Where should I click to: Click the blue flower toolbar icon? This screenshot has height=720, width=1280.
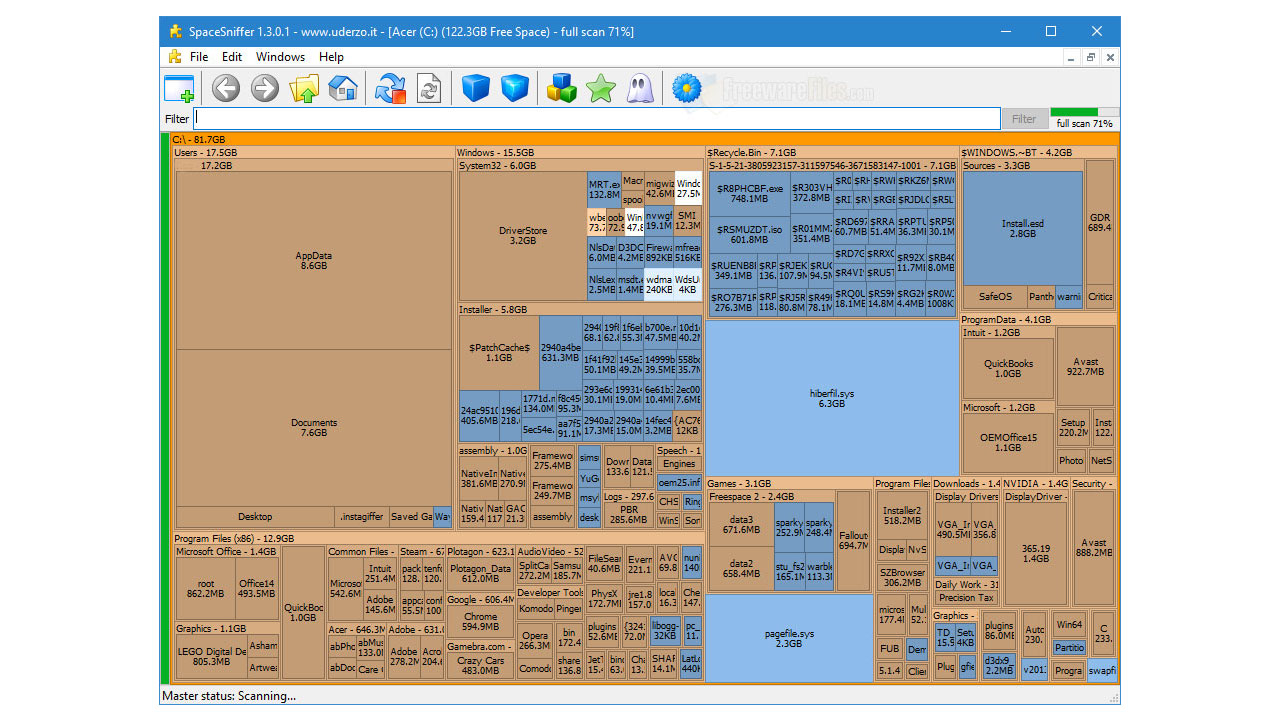click(687, 89)
